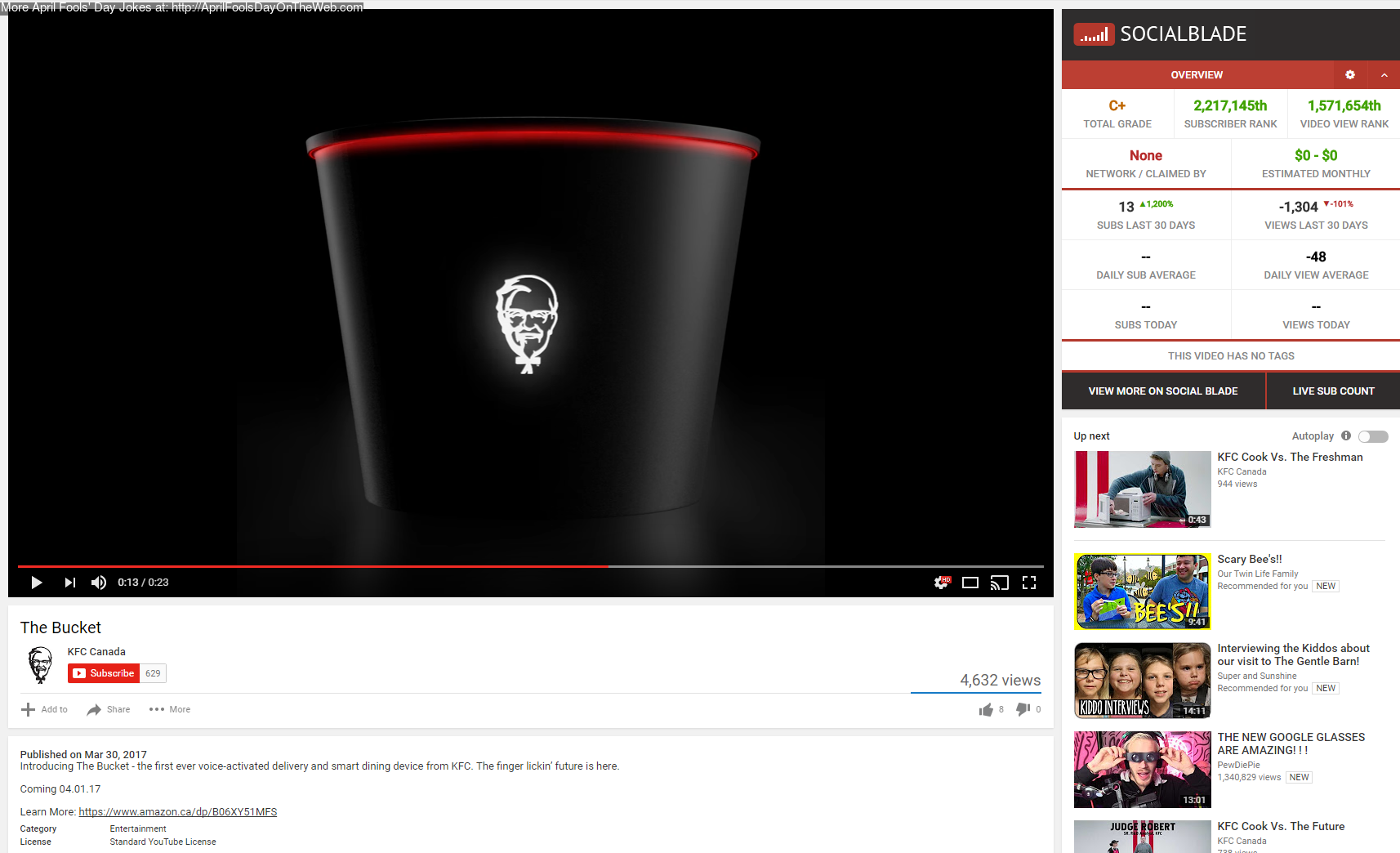Open KFC Cook Vs. The Freshman thumbnail

1143,489
